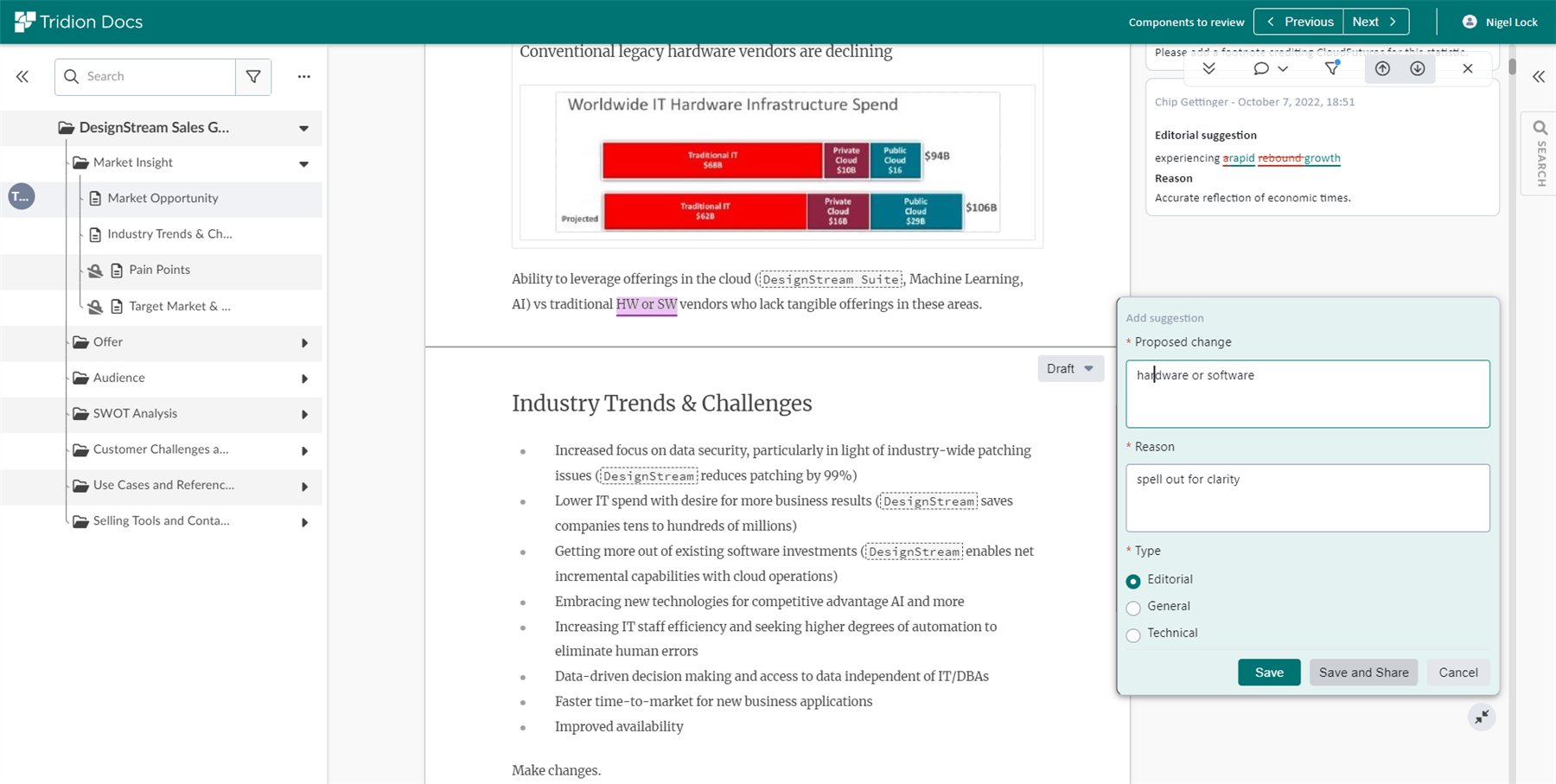Expand all comments with double chevron down
Image resolution: width=1556 pixels, height=784 pixels.
tap(1208, 68)
